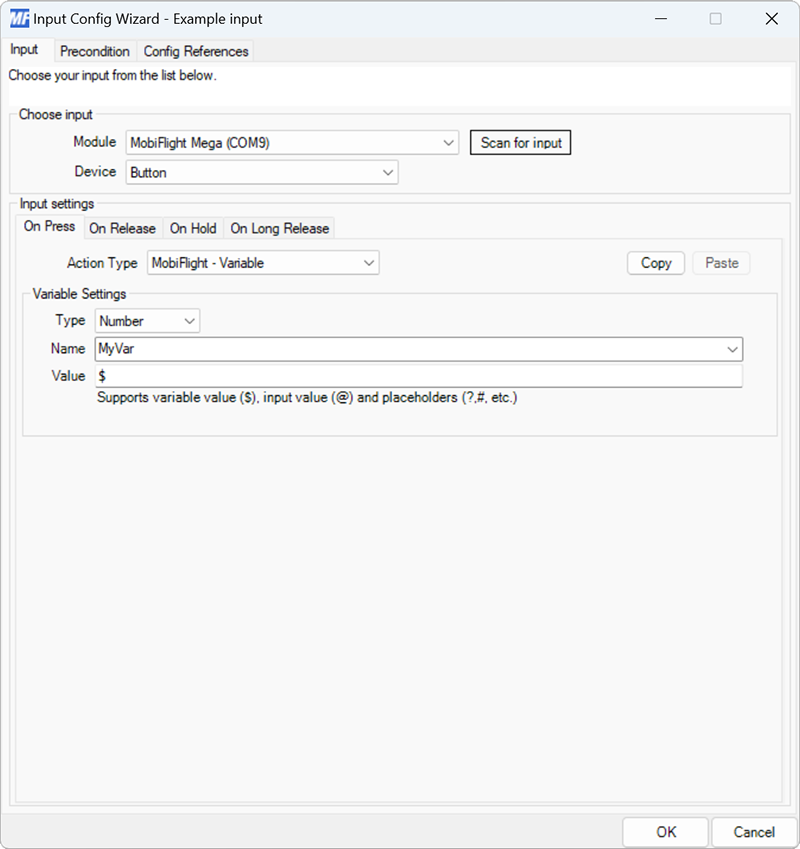800x849 pixels.
Task: Cancel the Input Config Wizard
Action: point(753,832)
